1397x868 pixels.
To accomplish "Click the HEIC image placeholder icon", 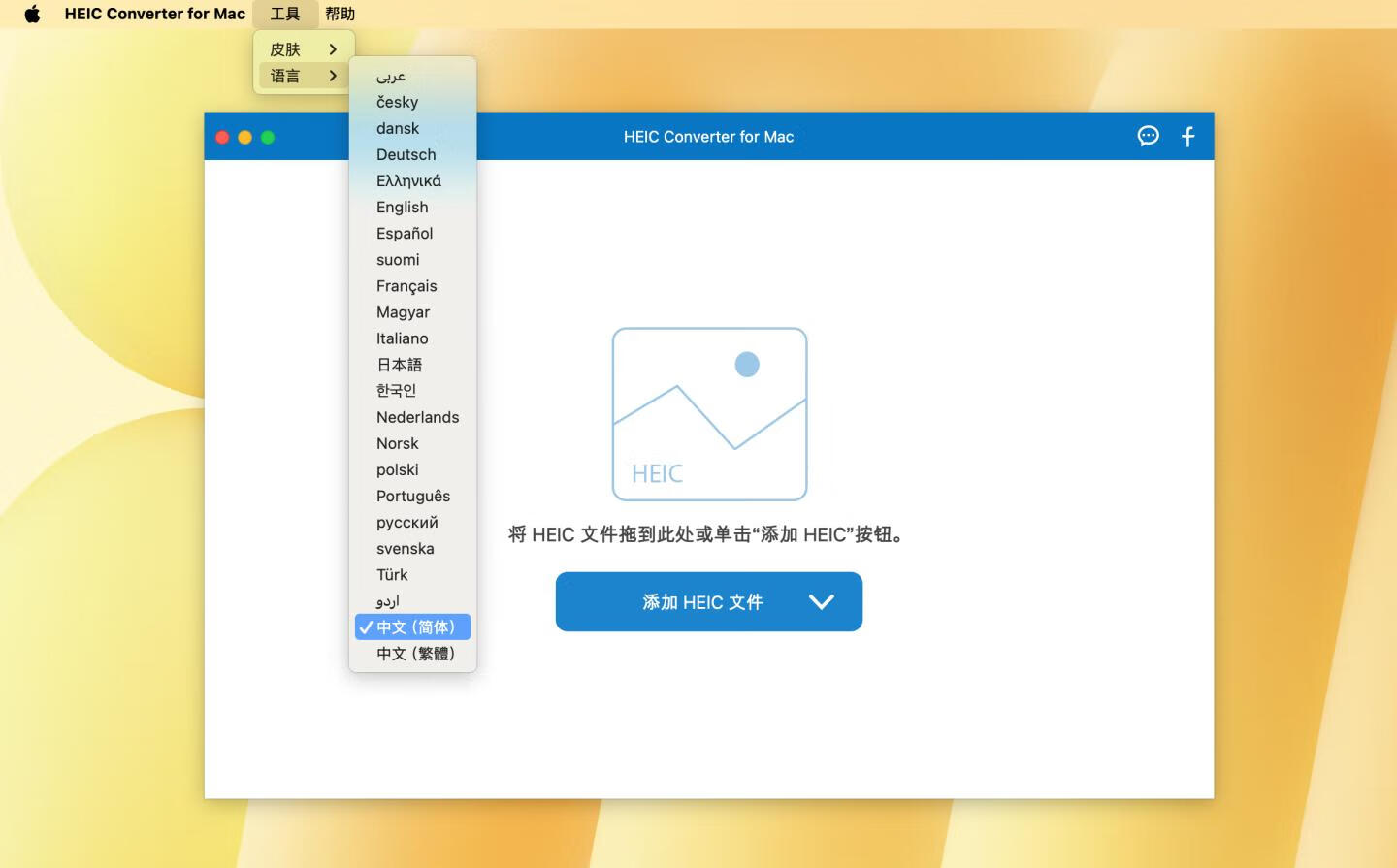I will 709,414.
